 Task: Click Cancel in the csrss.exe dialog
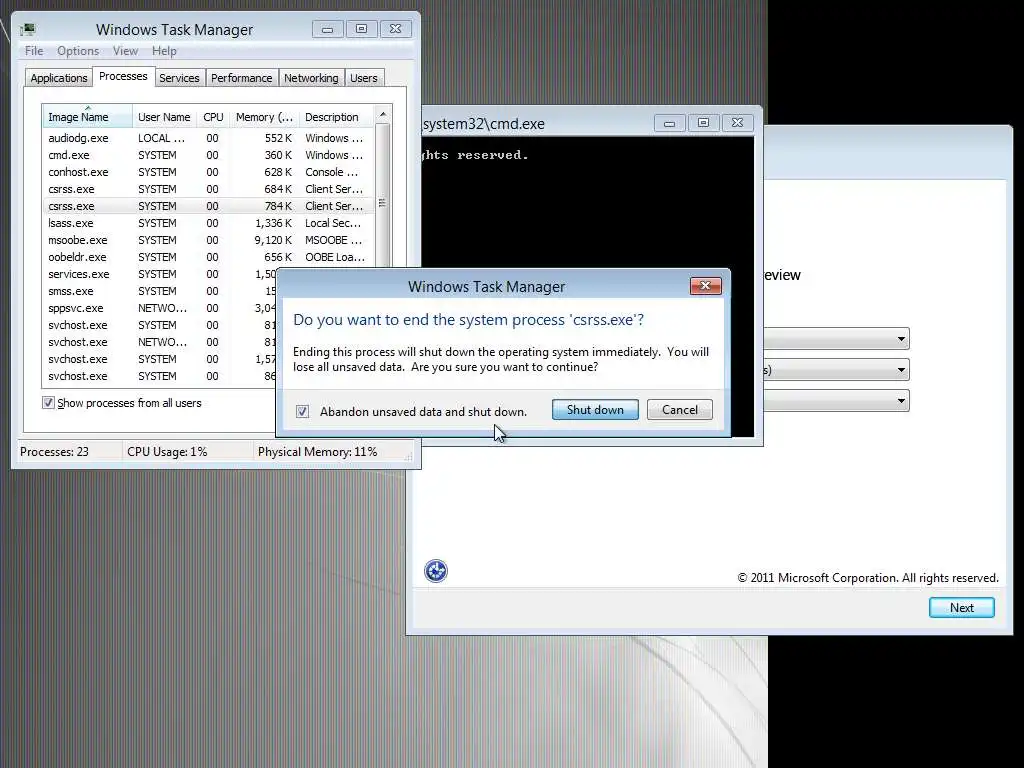pyautogui.click(x=680, y=409)
